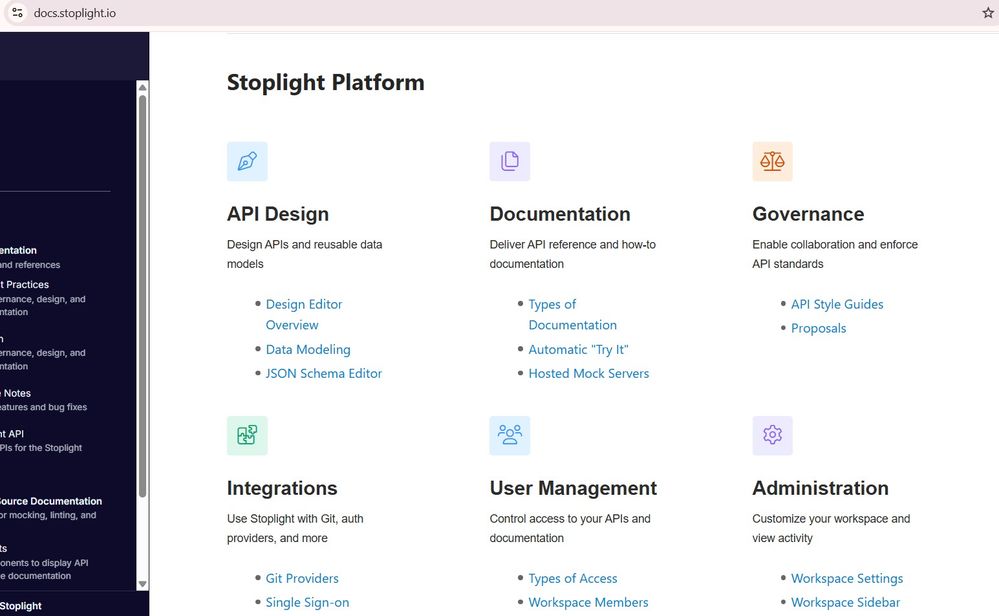Screen dimensions: 999x616
Task: Select the Proposals link under Governance
Action: tap(818, 328)
